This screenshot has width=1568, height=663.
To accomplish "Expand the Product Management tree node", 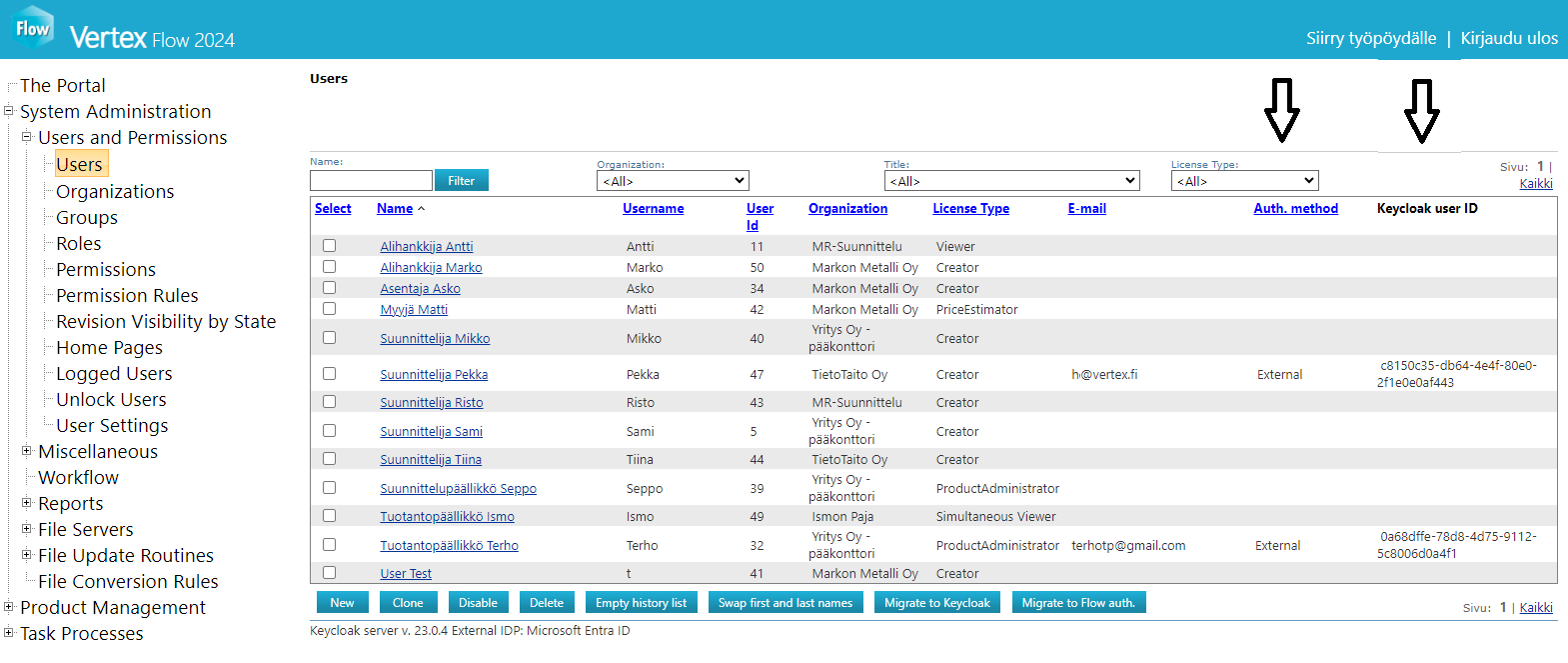I will pyautogui.click(x=9, y=607).
